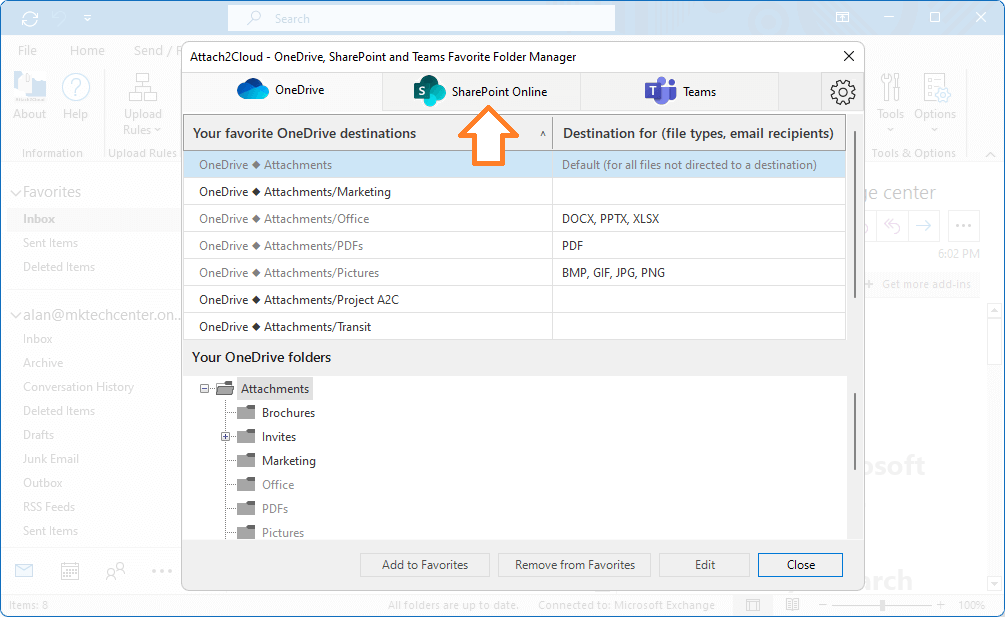The width and height of the screenshot is (1005, 617).
Task: Switch to the Home tab
Action: 87,49
